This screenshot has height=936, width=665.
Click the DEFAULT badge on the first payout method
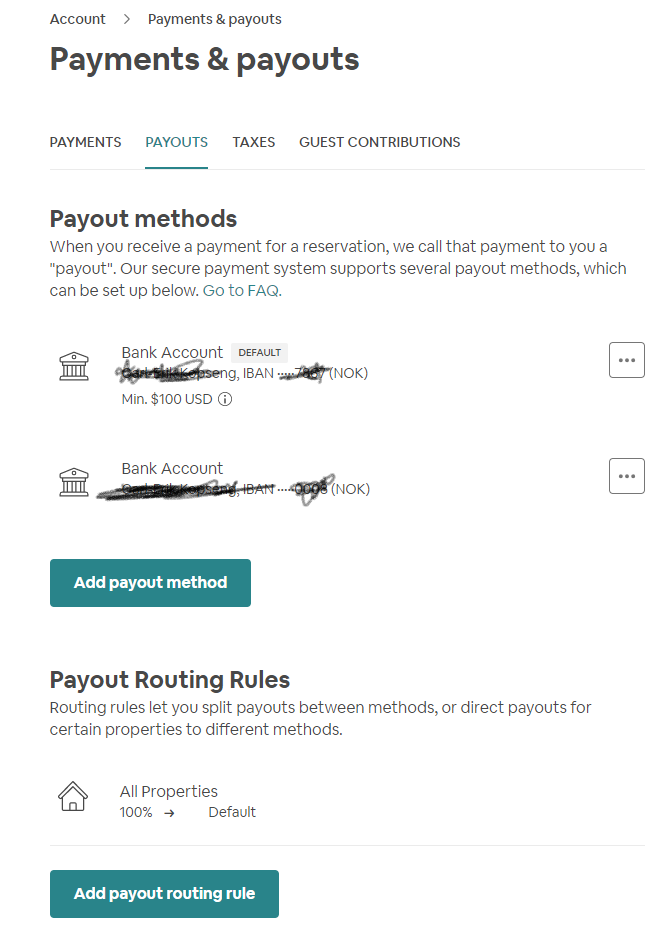[259, 352]
